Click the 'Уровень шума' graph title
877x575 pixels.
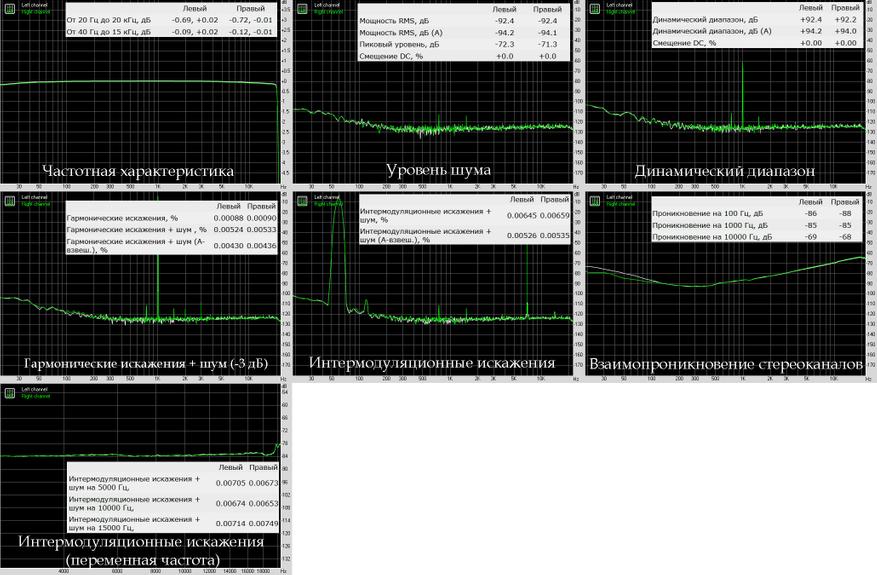(438, 169)
